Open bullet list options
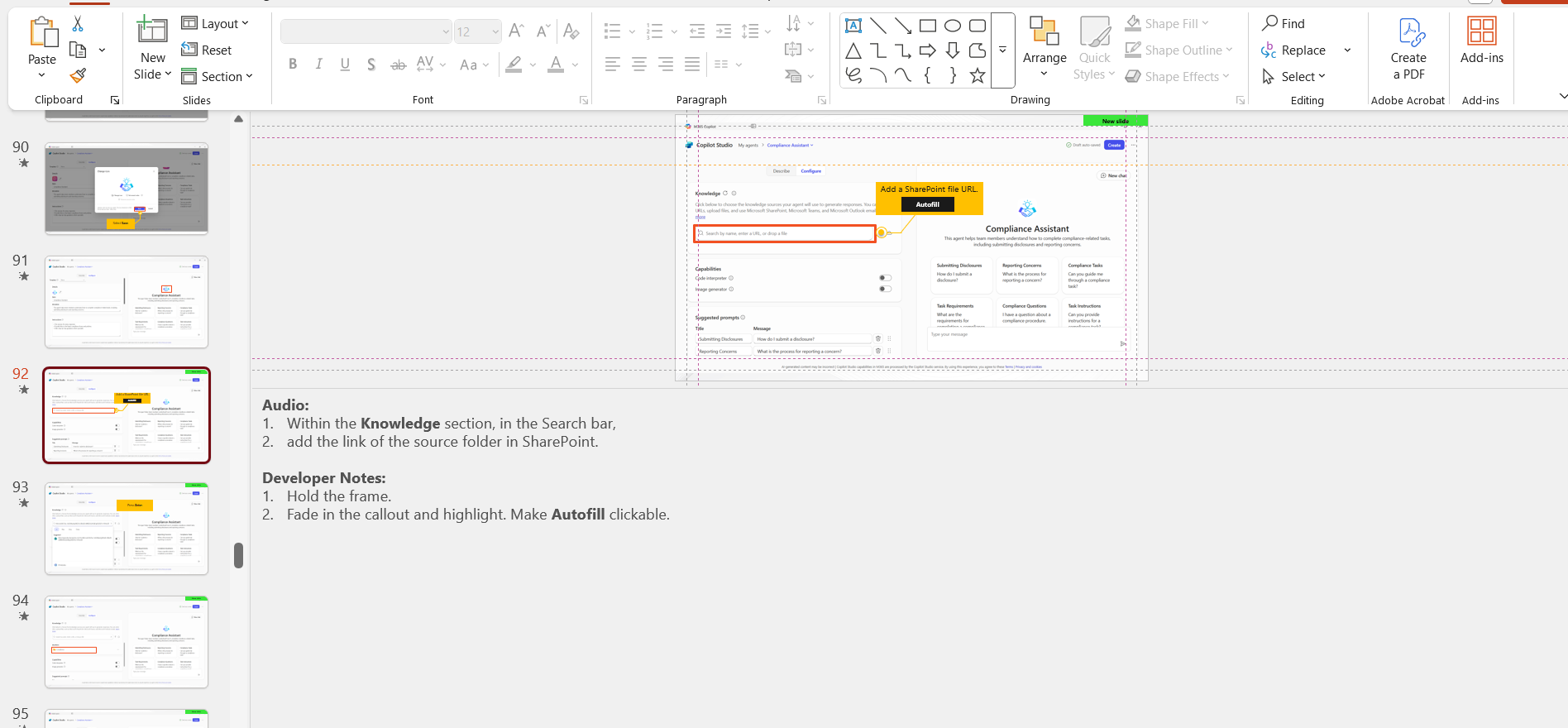Viewport: 1568px width, 728px height. 619,31
